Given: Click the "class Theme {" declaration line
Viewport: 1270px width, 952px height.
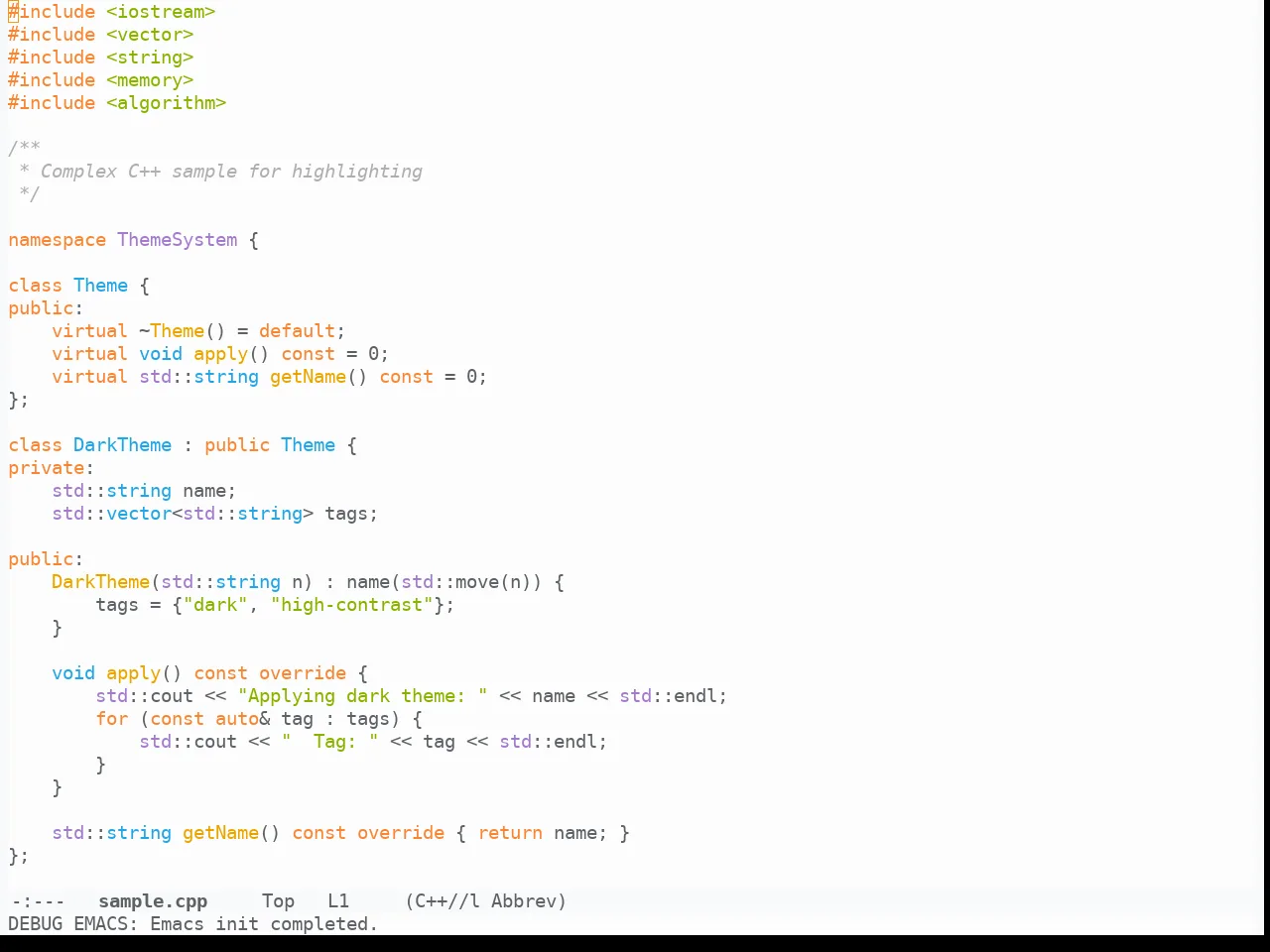Looking at the screenshot, I should coord(79,286).
